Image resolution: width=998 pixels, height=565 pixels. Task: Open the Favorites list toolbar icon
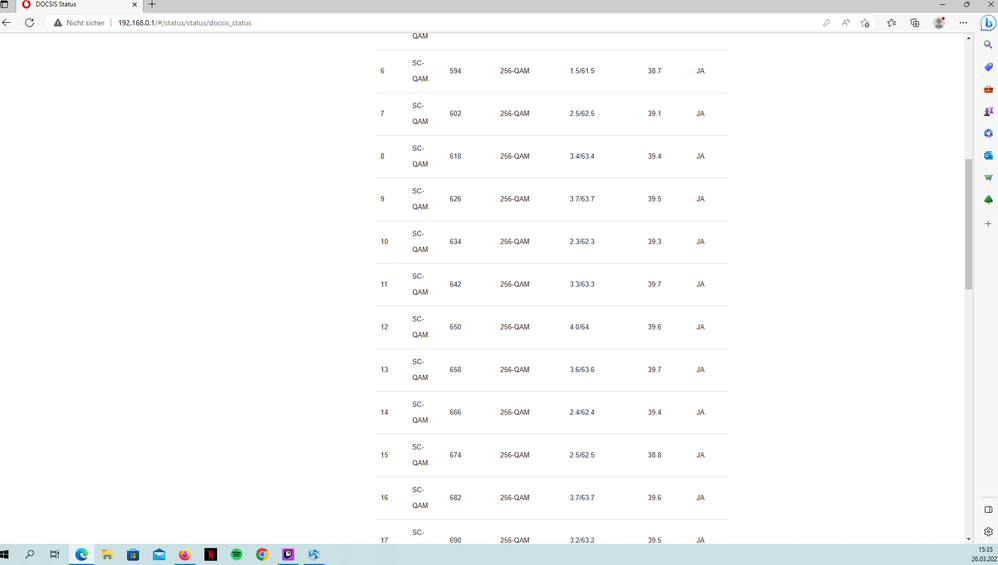point(891,23)
